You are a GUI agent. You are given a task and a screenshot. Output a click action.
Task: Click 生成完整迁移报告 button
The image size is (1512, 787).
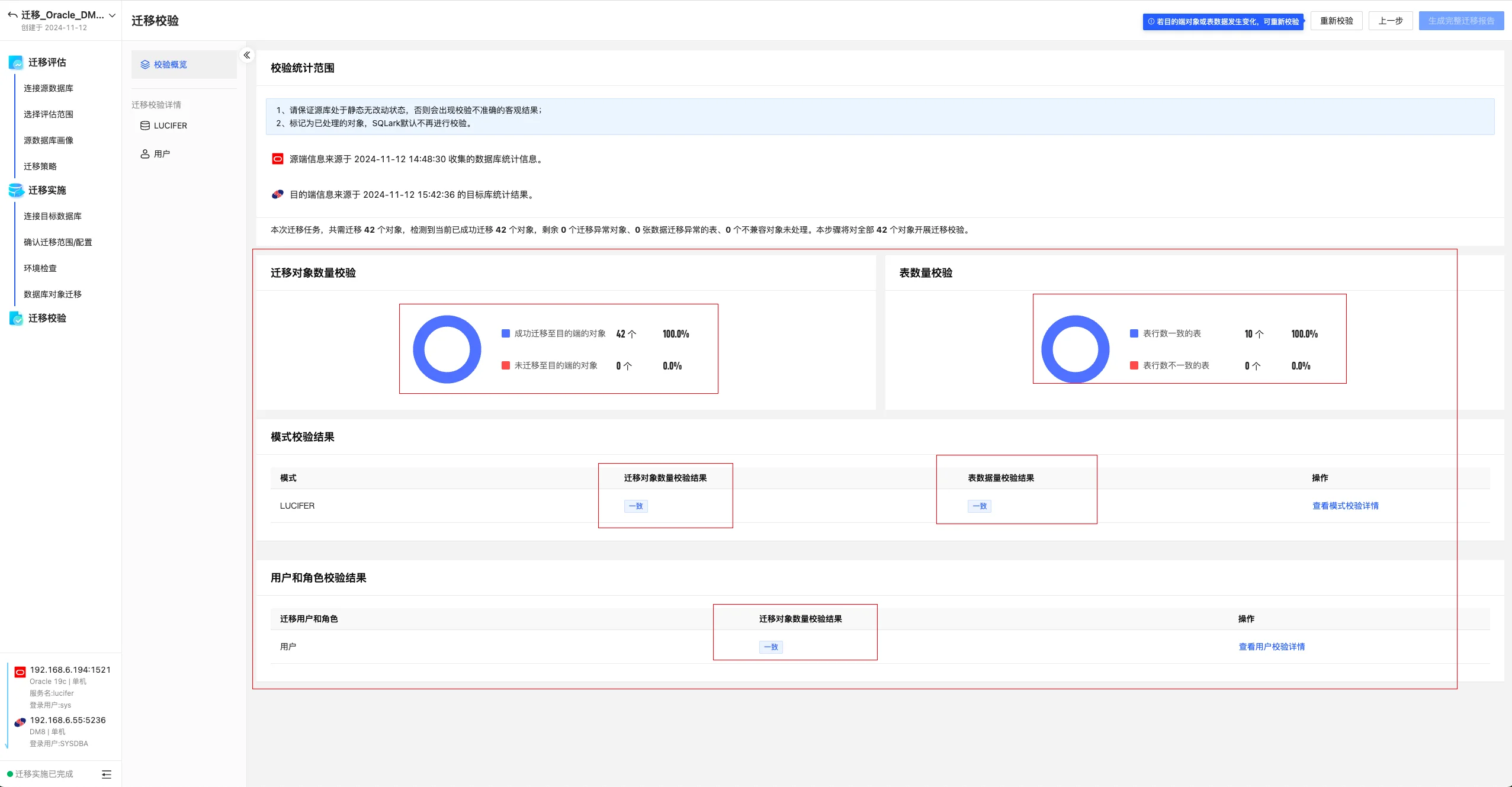(1460, 21)
